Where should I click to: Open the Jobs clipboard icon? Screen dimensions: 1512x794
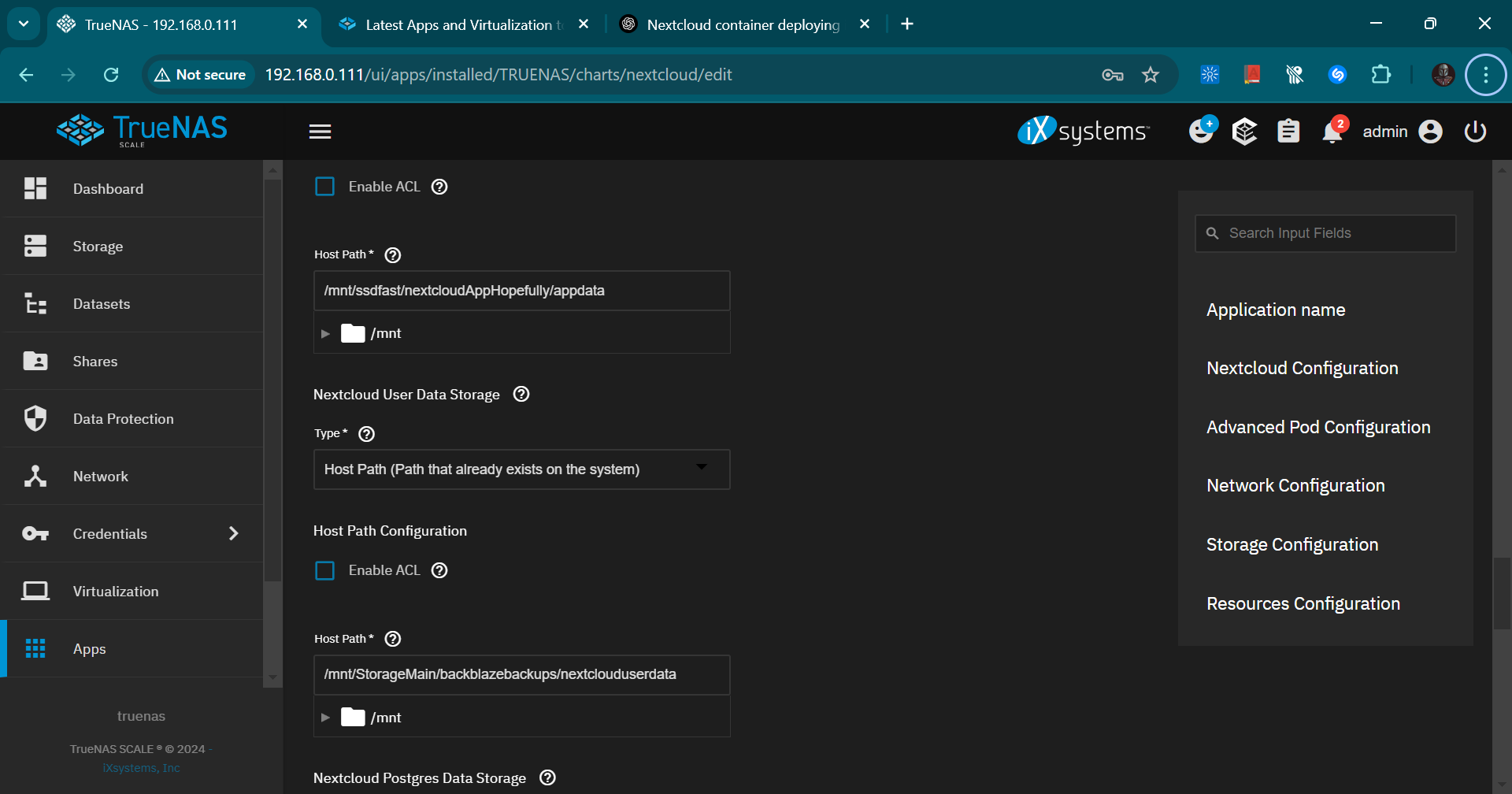(1288, 131)
